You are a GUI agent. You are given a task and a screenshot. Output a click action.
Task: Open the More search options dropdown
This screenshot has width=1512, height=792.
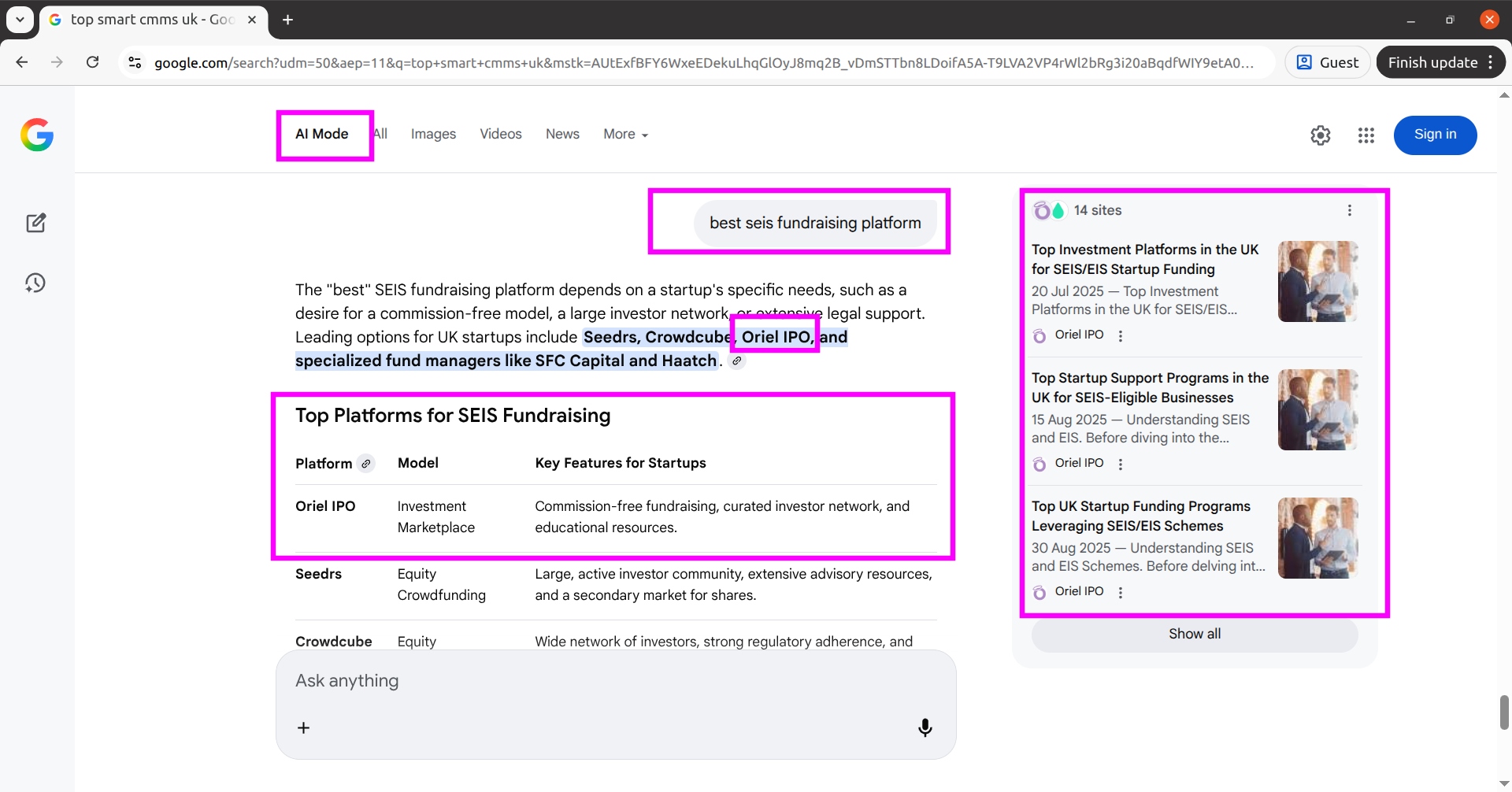click(x=624, y=134)
